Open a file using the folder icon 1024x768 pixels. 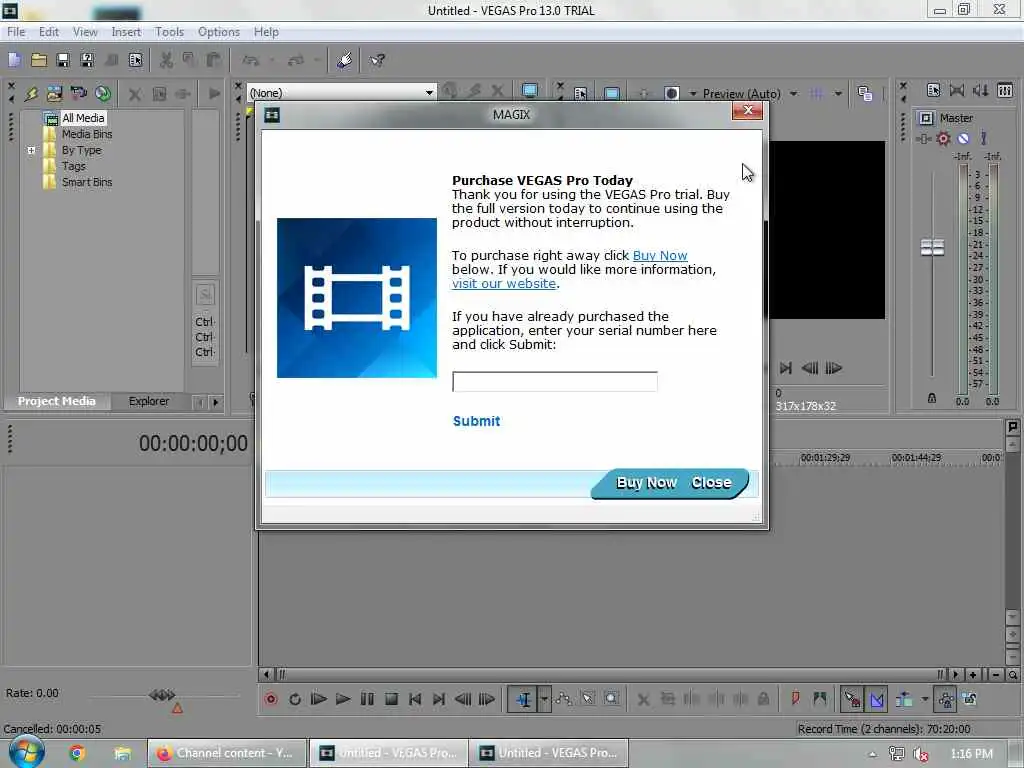click(39, 60)
